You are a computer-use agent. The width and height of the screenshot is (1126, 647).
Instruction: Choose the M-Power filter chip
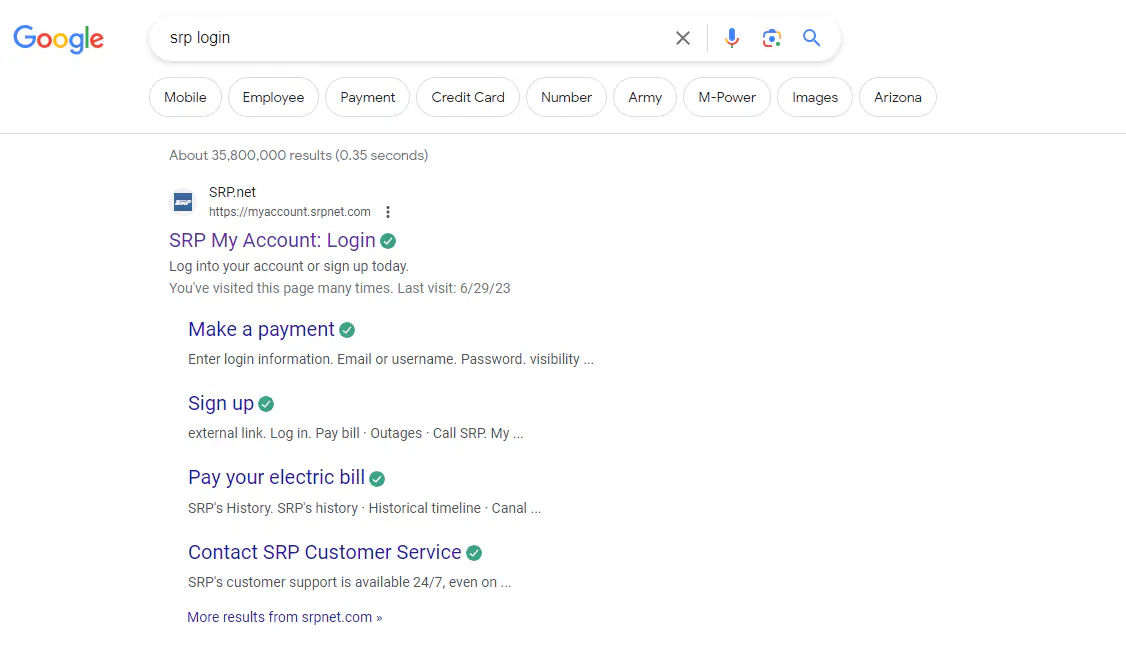tap(727, 97)
